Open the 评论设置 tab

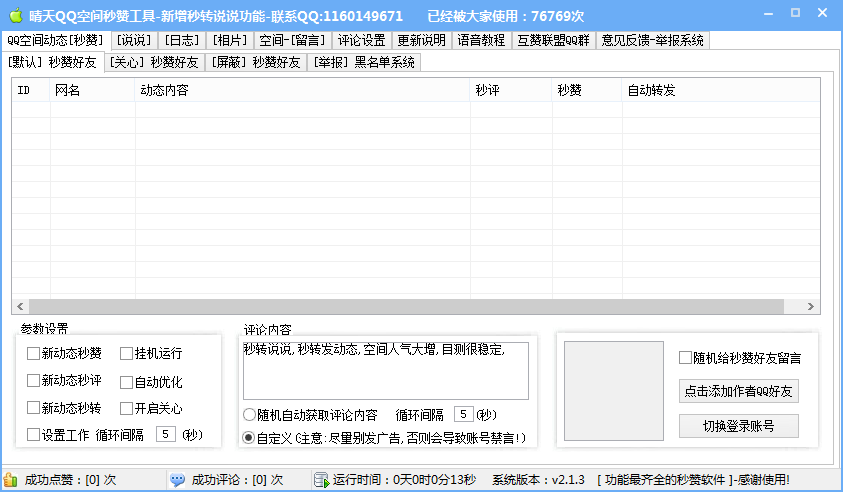361,40
